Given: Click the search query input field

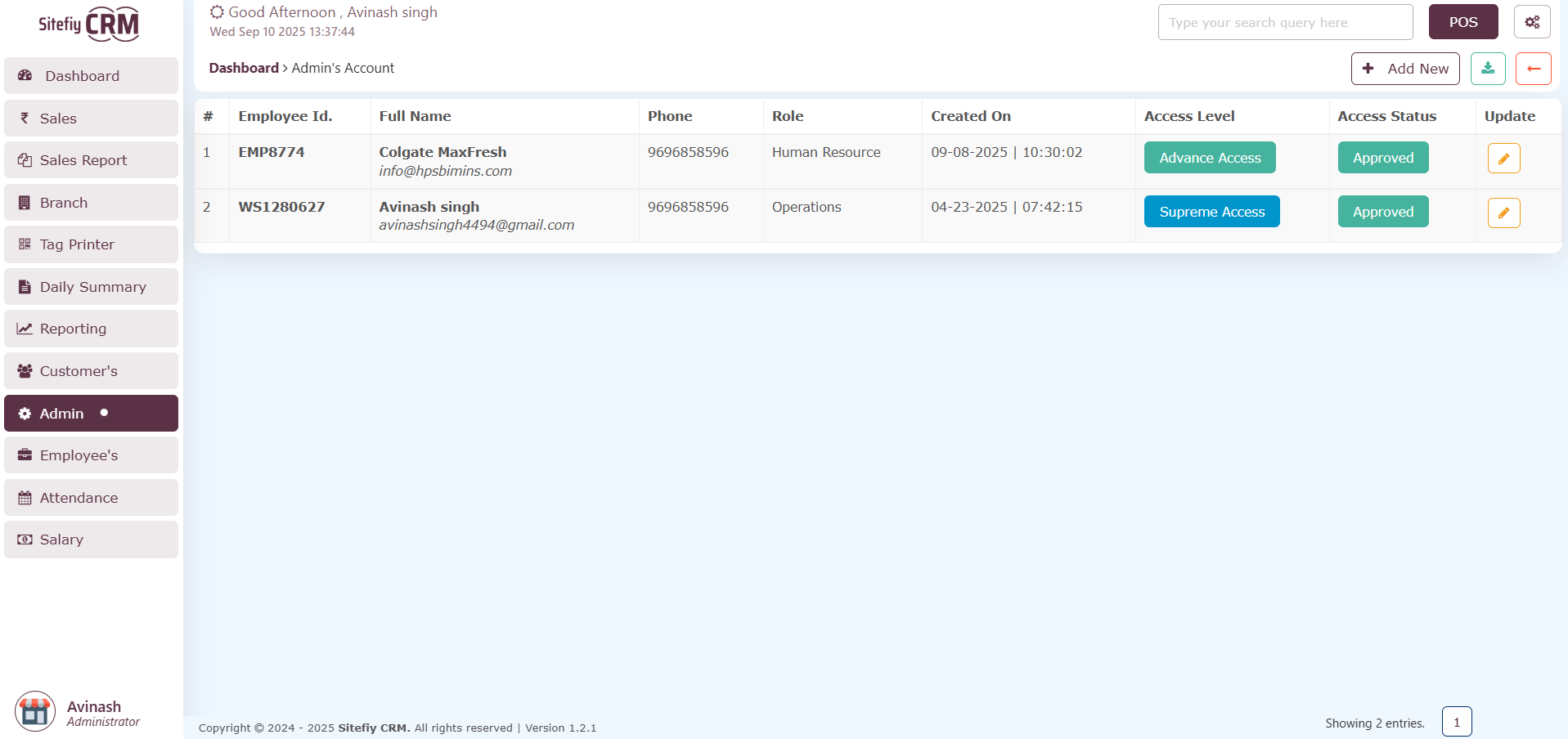Looking at the screenshot, I should [x=1284, y=22].
